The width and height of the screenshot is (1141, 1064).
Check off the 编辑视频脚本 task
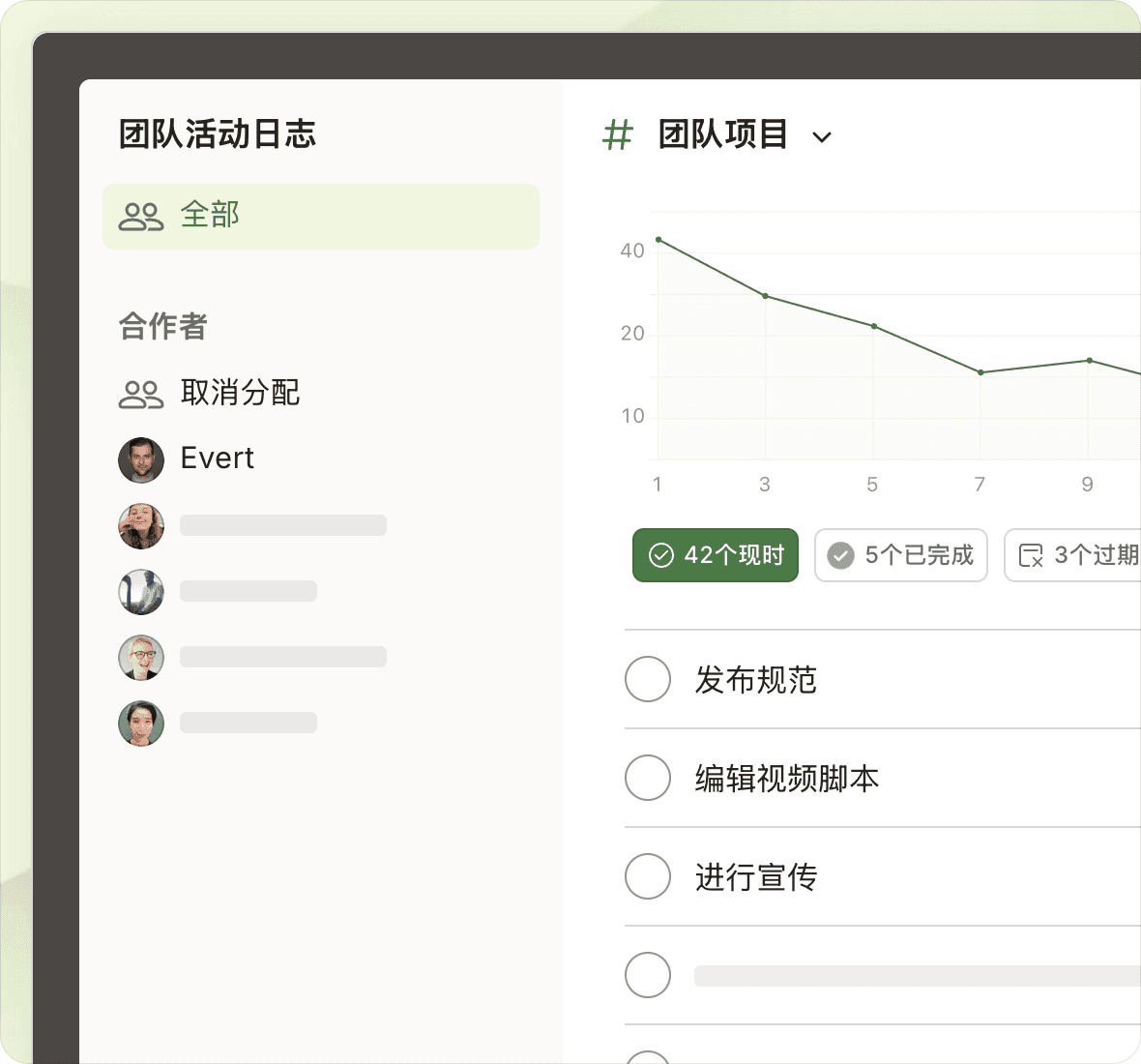coord(648,778)
